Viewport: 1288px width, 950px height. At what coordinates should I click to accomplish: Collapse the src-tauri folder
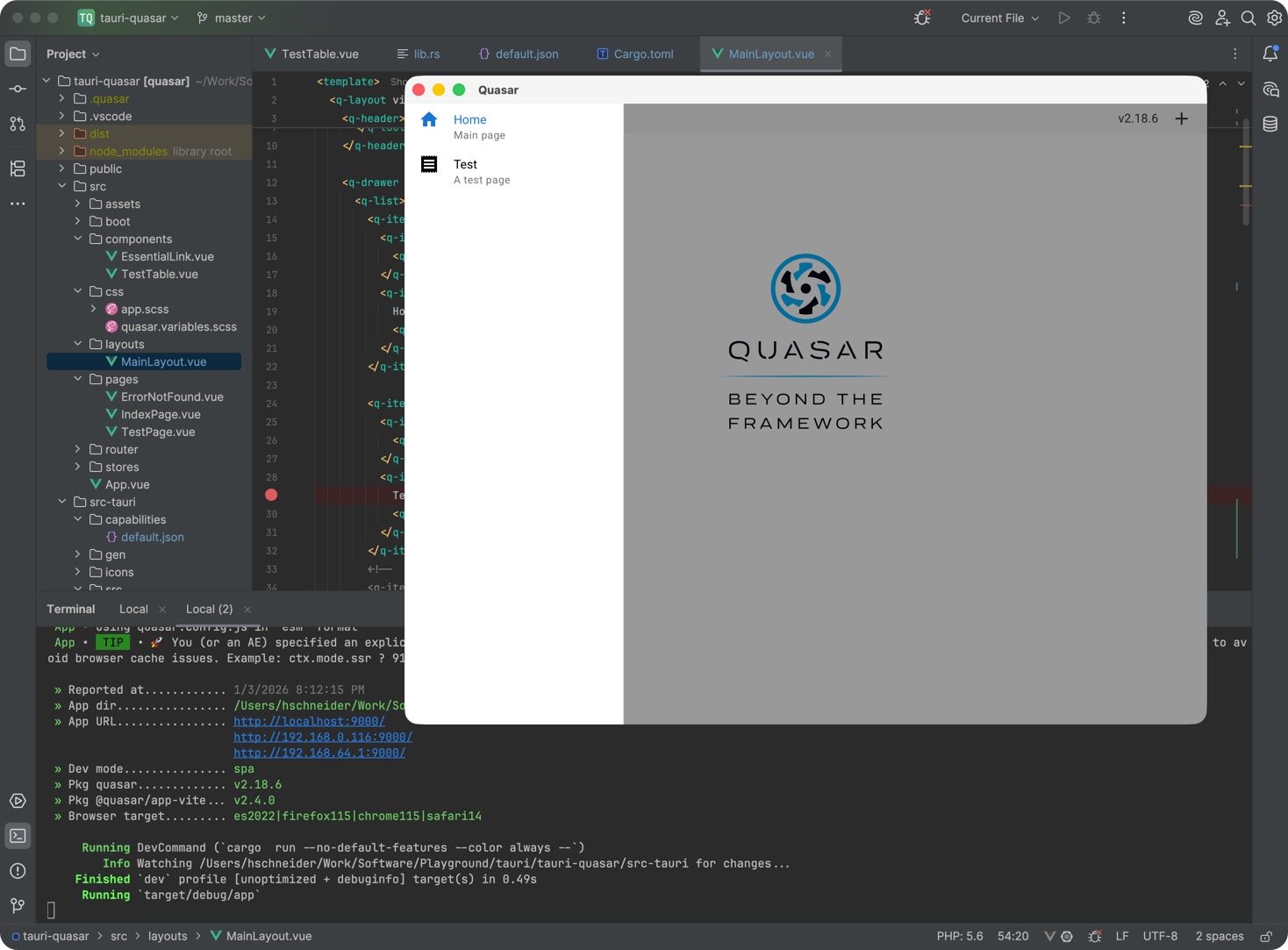click(x=61, y=502)
